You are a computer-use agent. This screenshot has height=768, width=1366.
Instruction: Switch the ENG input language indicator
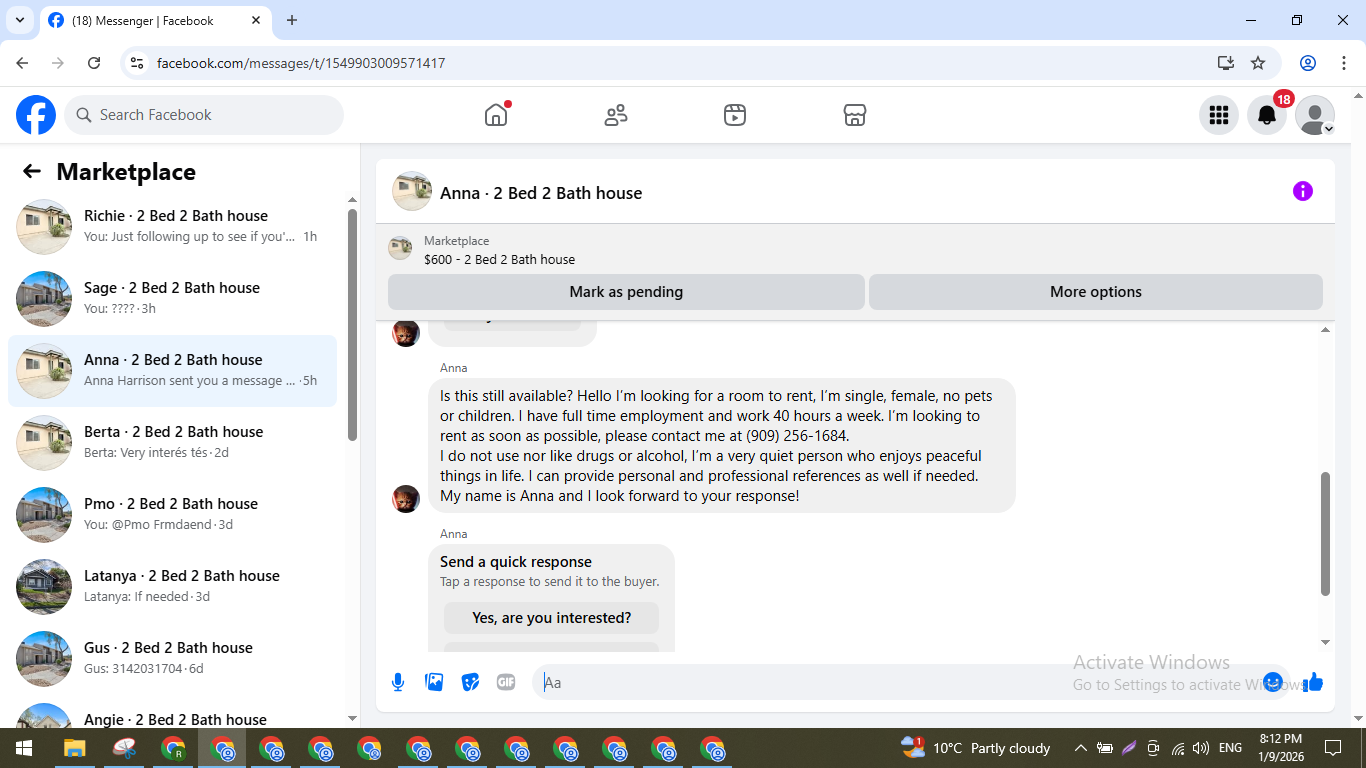(x=1230, y=748)
